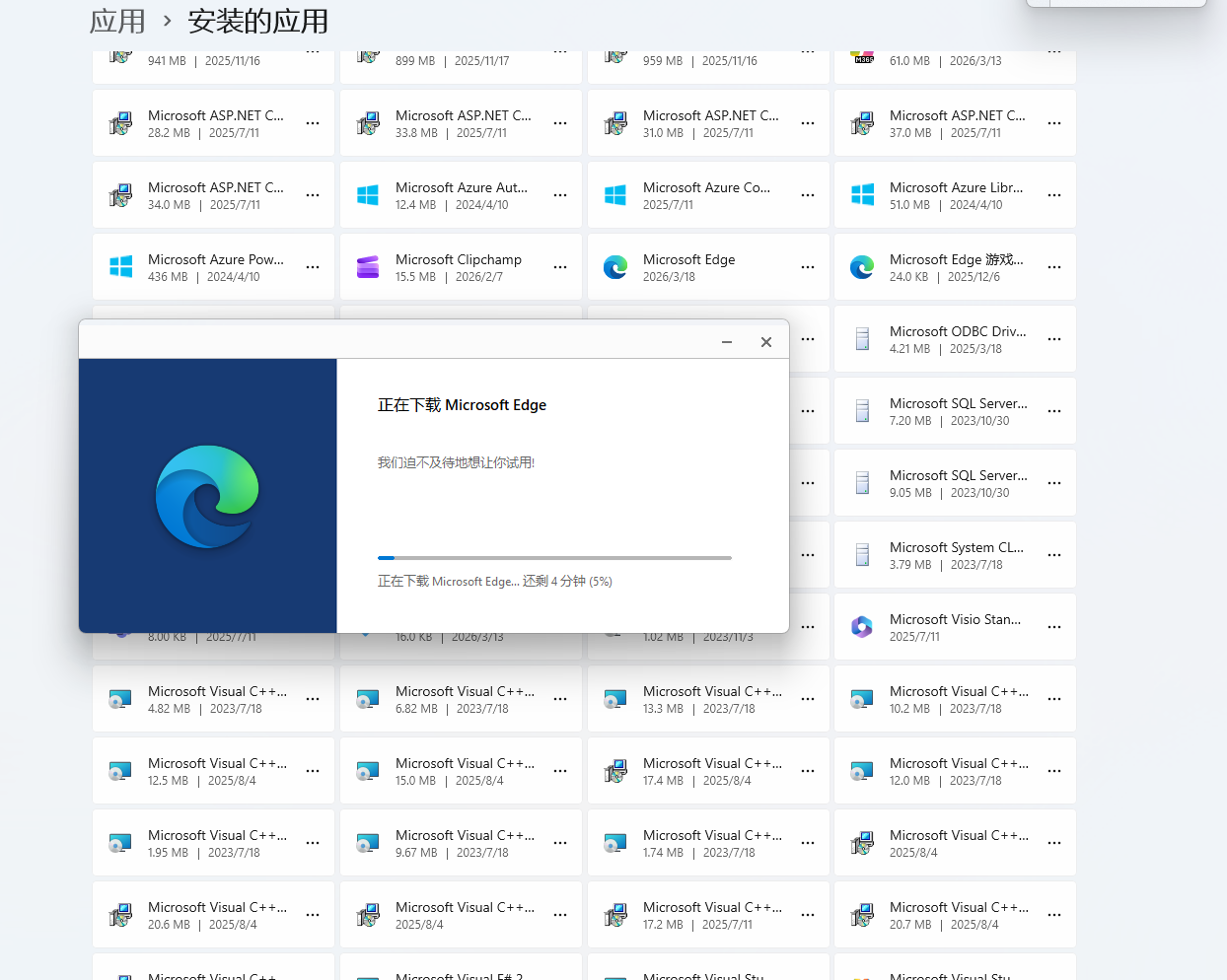The width and height of the screenshot is (1227, 980).
Task: Select the Microsoft Clipchamp app name text
Action: point(459,259)
